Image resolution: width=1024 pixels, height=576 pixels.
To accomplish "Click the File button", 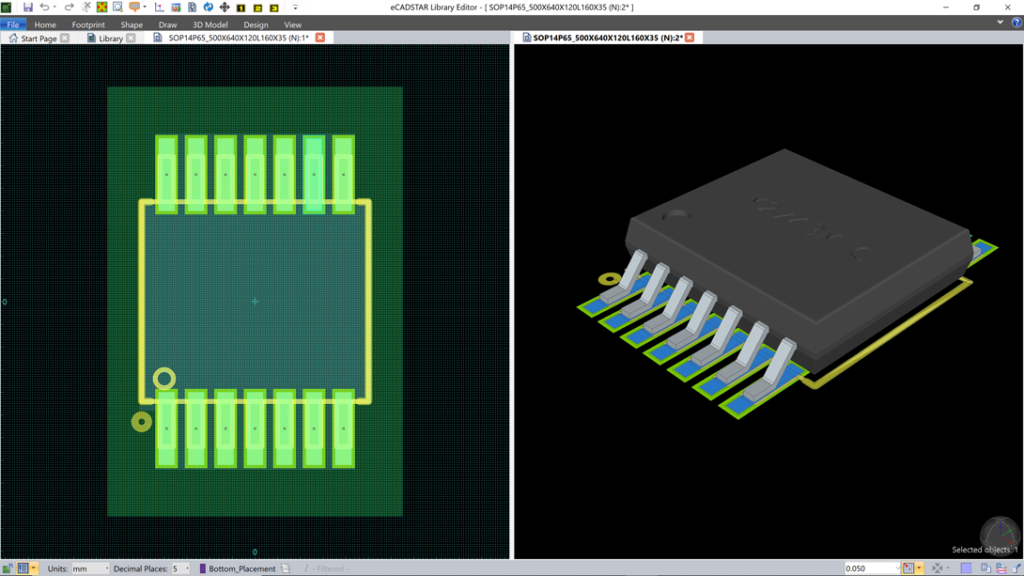I will tap(13, 24).
